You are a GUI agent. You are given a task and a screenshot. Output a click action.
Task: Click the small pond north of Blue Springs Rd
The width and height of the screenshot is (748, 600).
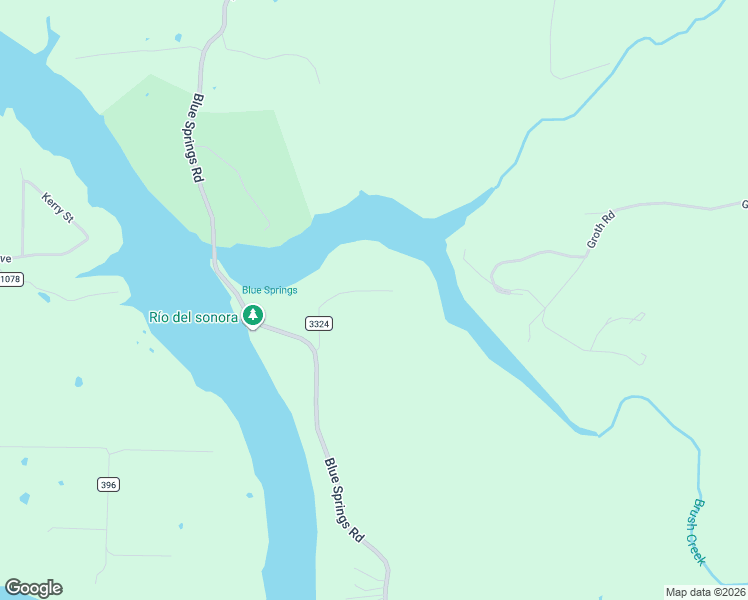(178, 37)
